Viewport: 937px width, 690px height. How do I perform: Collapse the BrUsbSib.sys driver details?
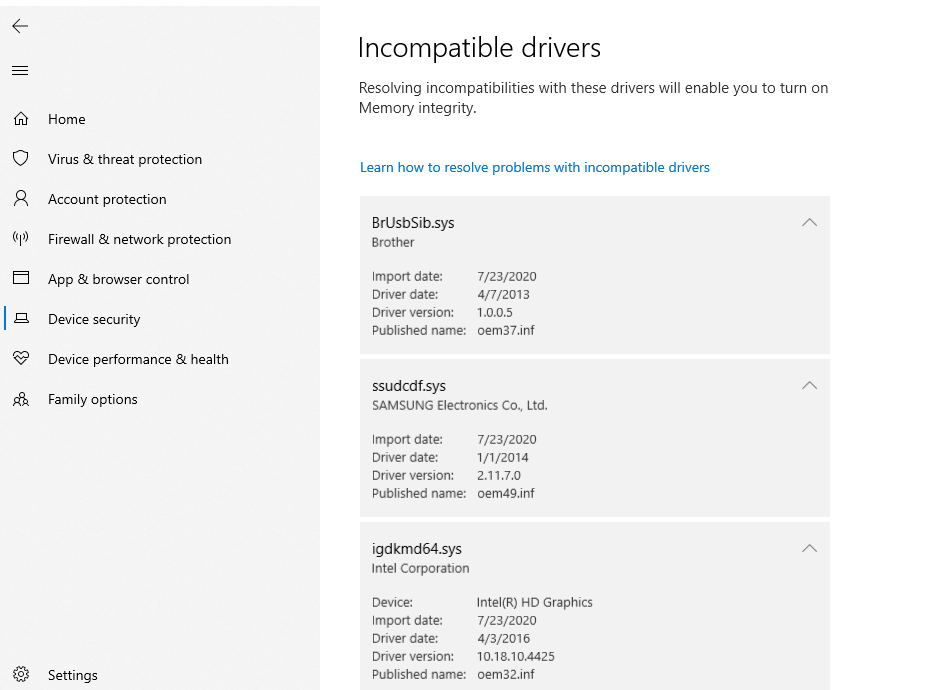click(809, 222)
